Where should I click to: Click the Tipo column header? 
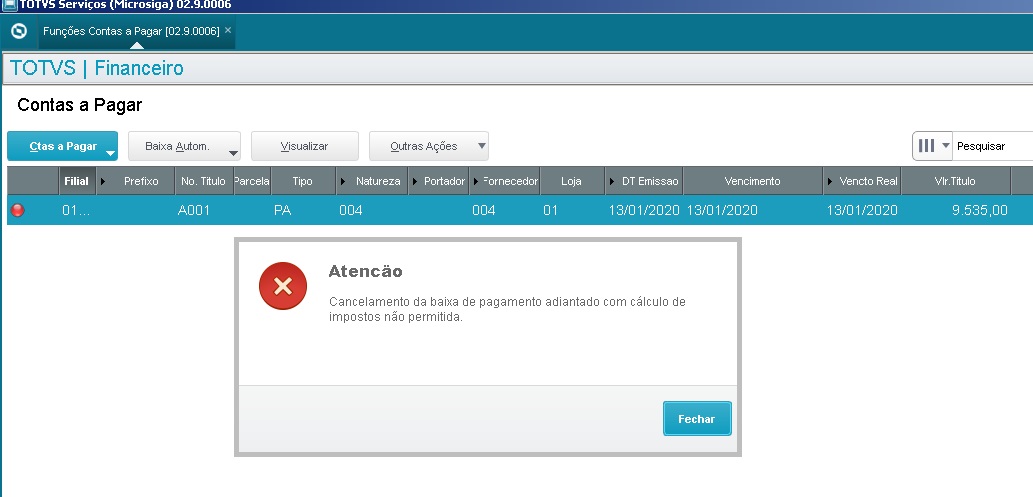(x=302, y=181)
